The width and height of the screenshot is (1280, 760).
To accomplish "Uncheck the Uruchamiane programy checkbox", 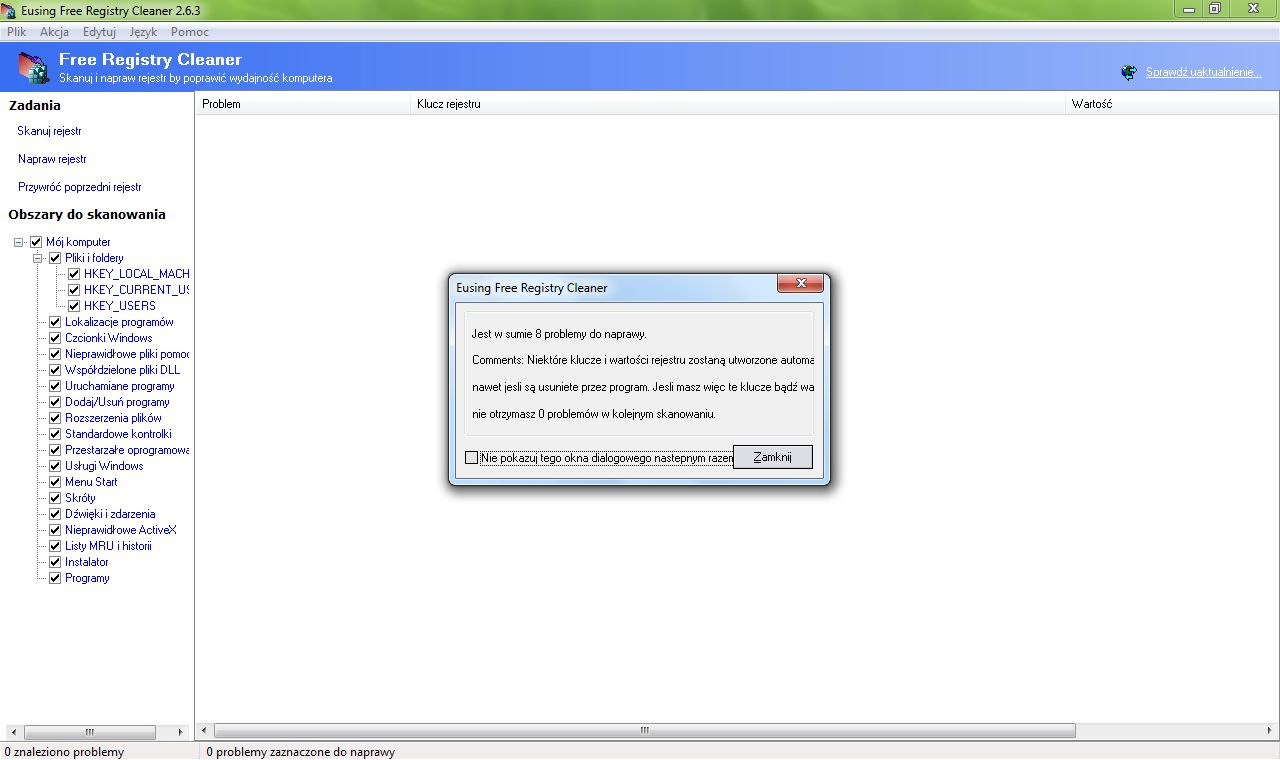I will [x=55, y=386].
